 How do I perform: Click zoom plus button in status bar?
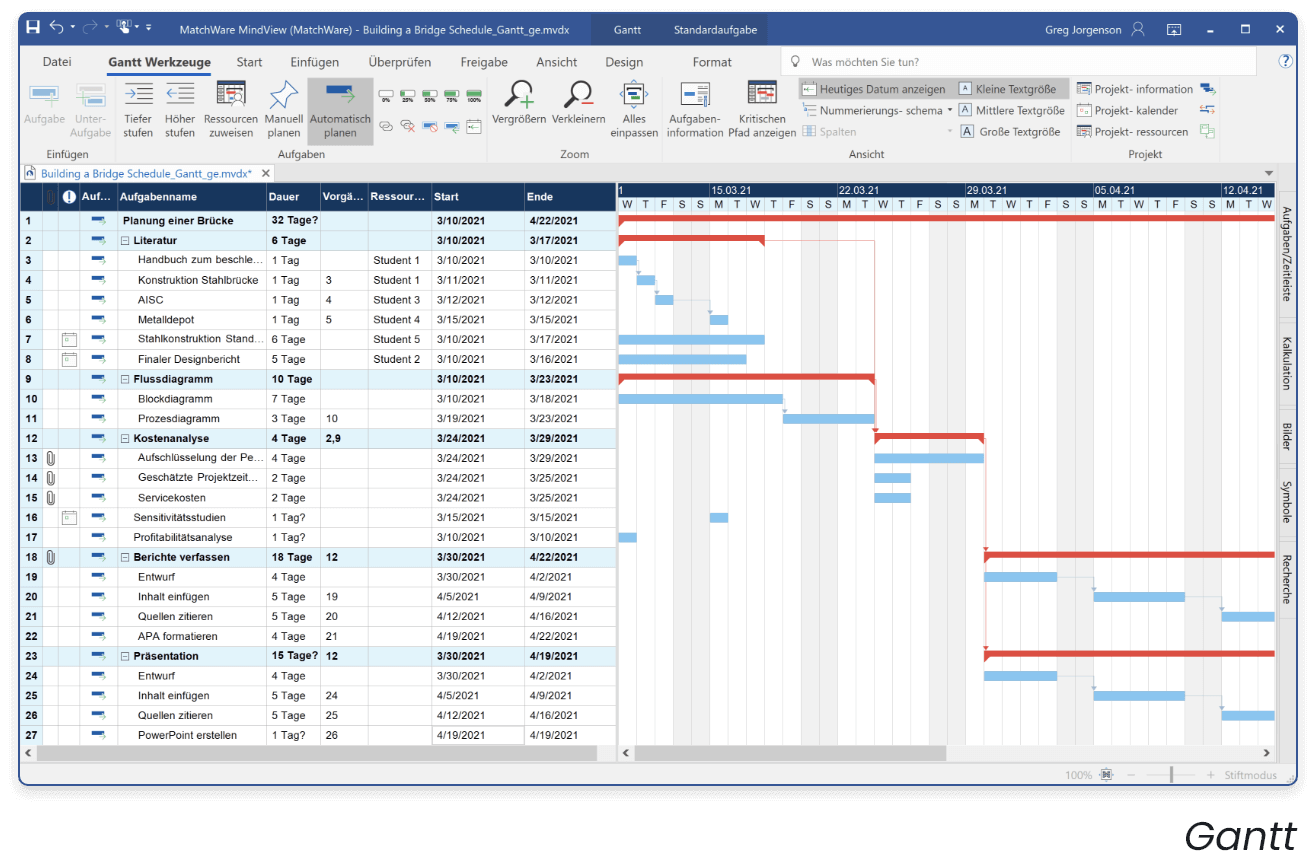tap(1210, 775)
